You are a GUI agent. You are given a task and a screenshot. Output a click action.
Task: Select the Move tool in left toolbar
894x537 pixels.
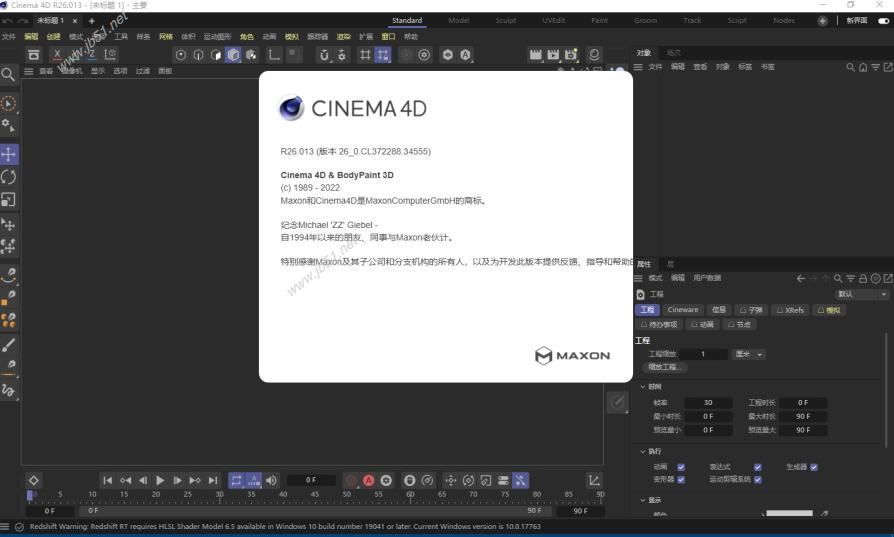9,154
